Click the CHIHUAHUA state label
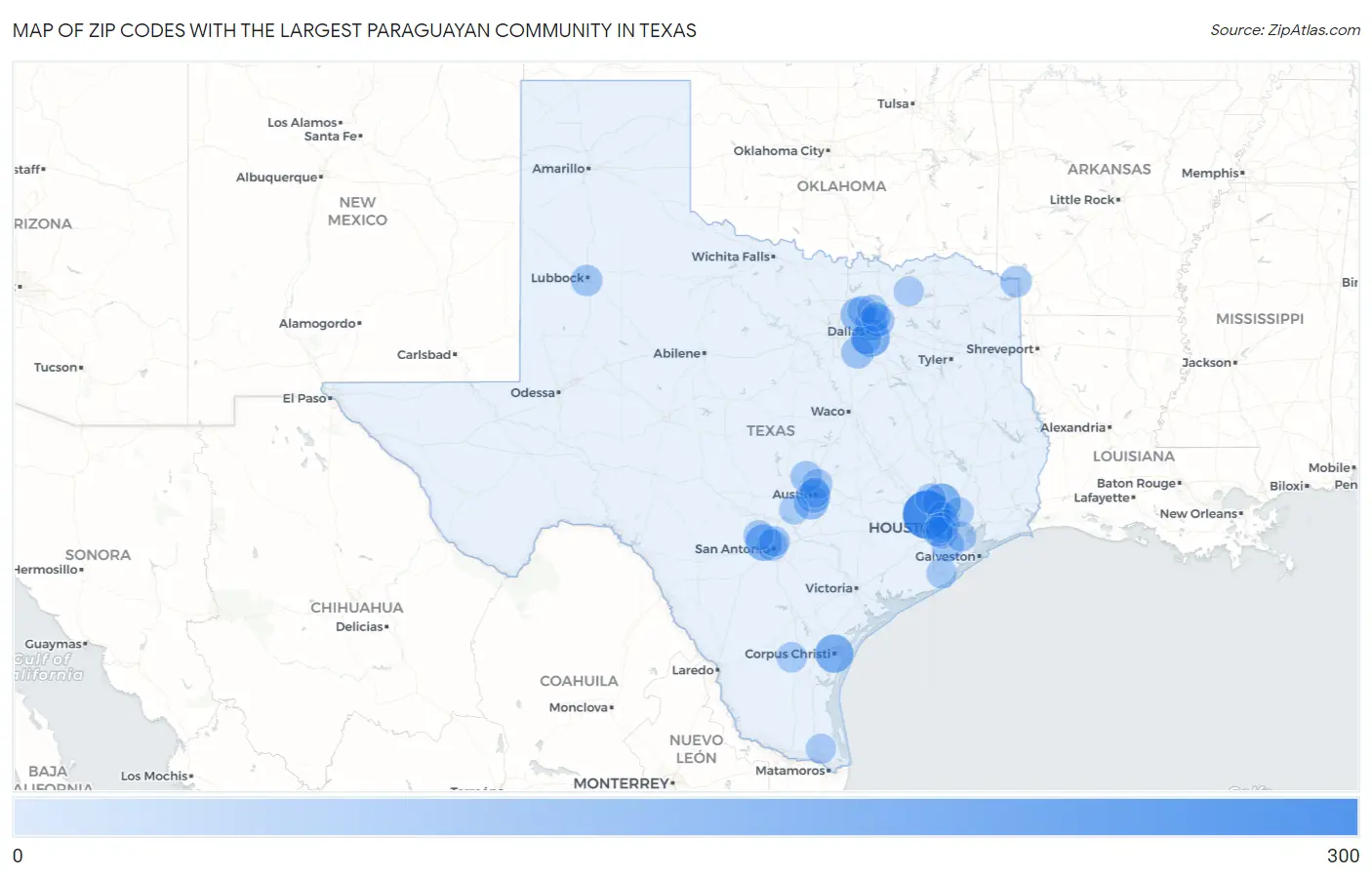Screen dimensions: 1372x877 (357, 608)
